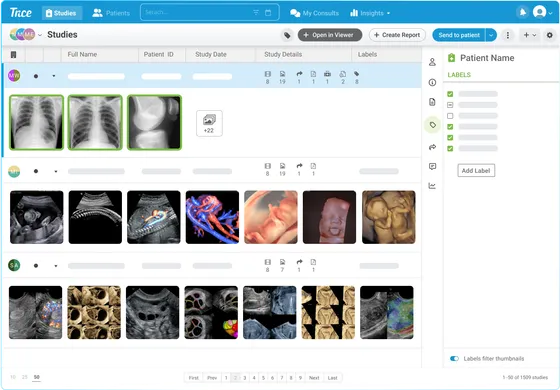Sort by the Full Name column

tap(82, 54)
